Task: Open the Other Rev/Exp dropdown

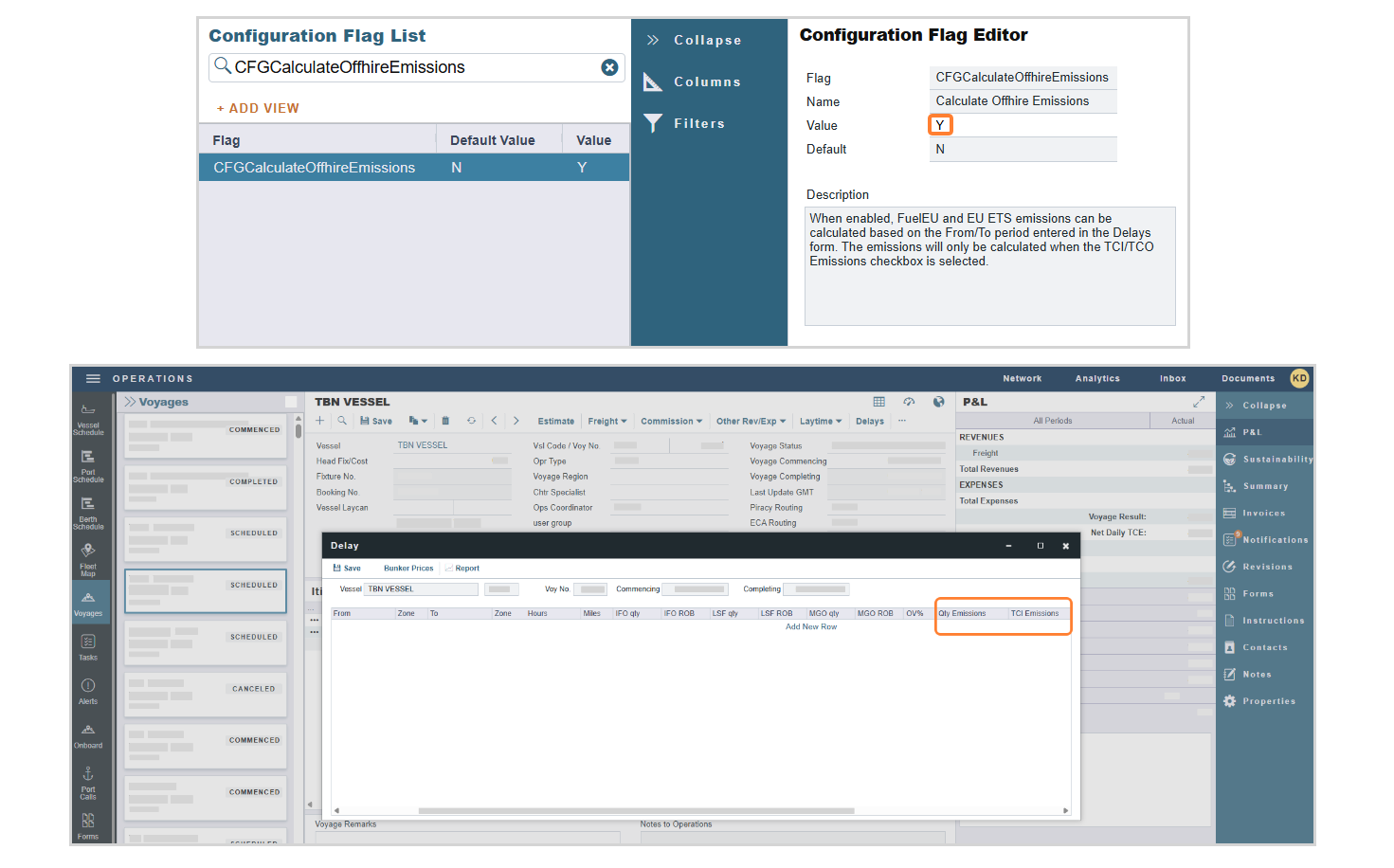Action: (x=750, y=421)
